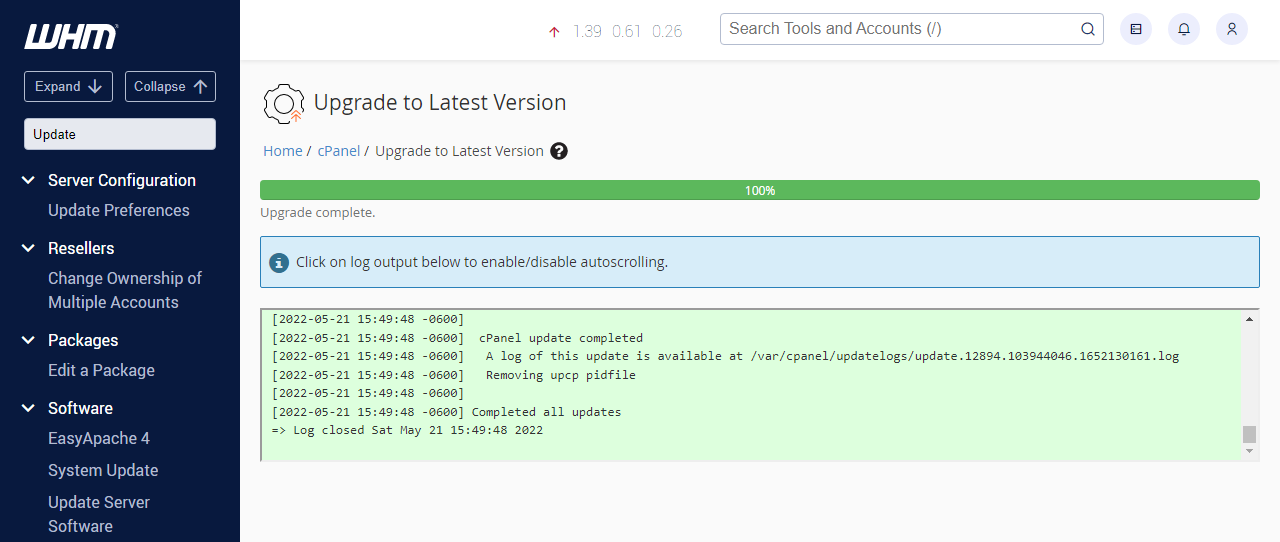Screen dimensions: 1280x542
Task: Click the WHM logo
Action: pyautogui.click(x=70, y=37)
